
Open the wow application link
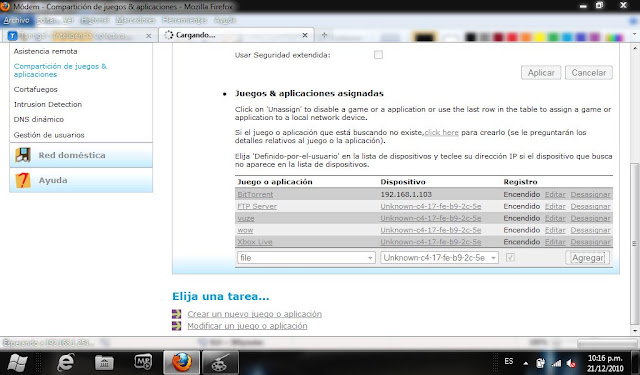(x=245, y=230)
